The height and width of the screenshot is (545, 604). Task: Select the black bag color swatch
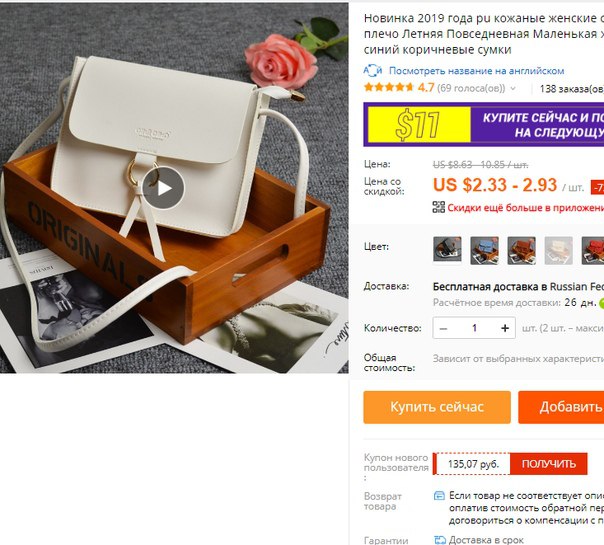[447, 250]
